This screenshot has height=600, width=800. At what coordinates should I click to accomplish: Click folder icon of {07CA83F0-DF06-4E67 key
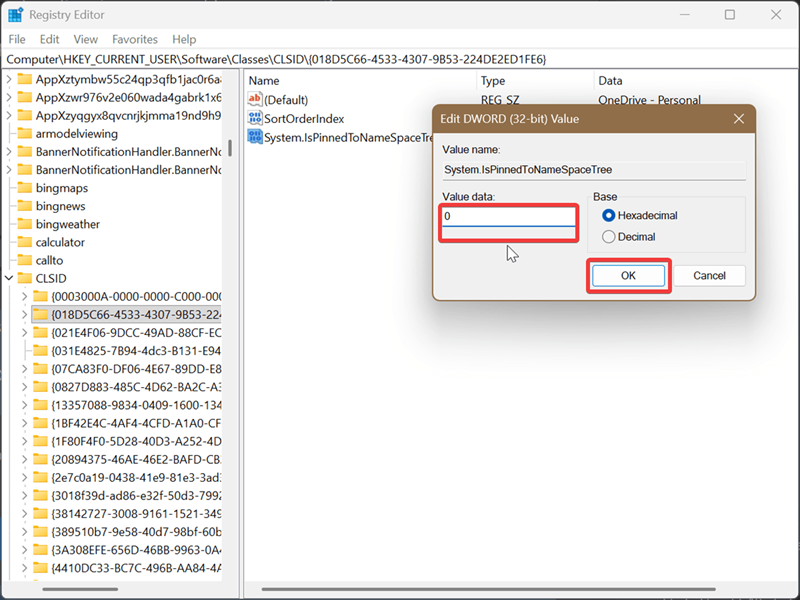40,369
